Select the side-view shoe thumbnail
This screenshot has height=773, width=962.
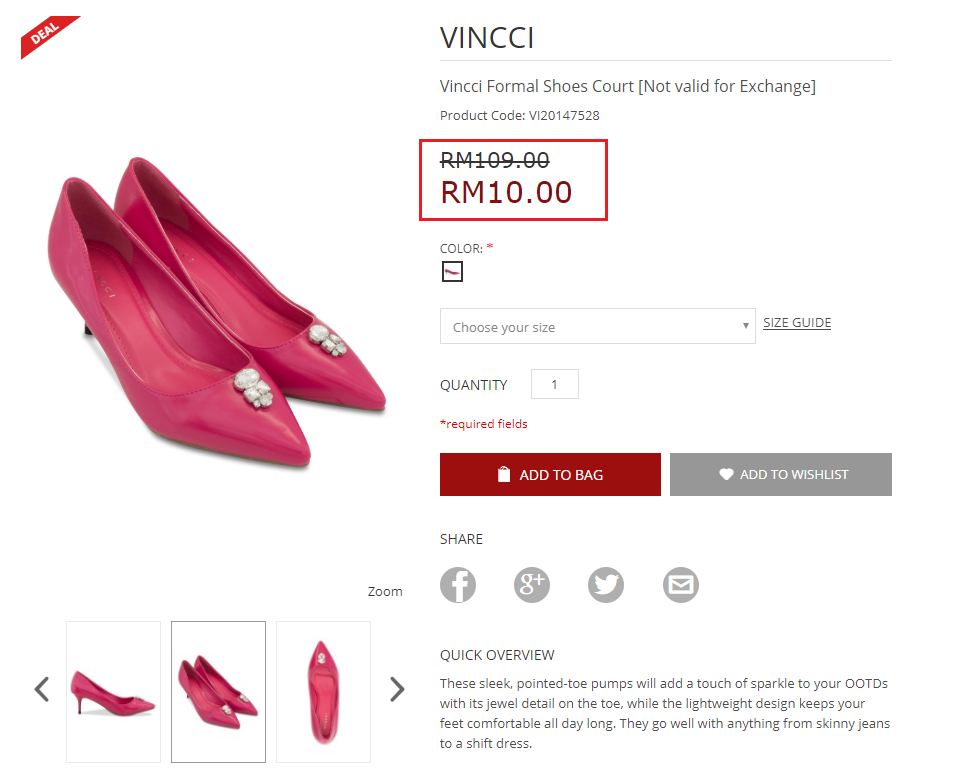click(x=113, y=691)
